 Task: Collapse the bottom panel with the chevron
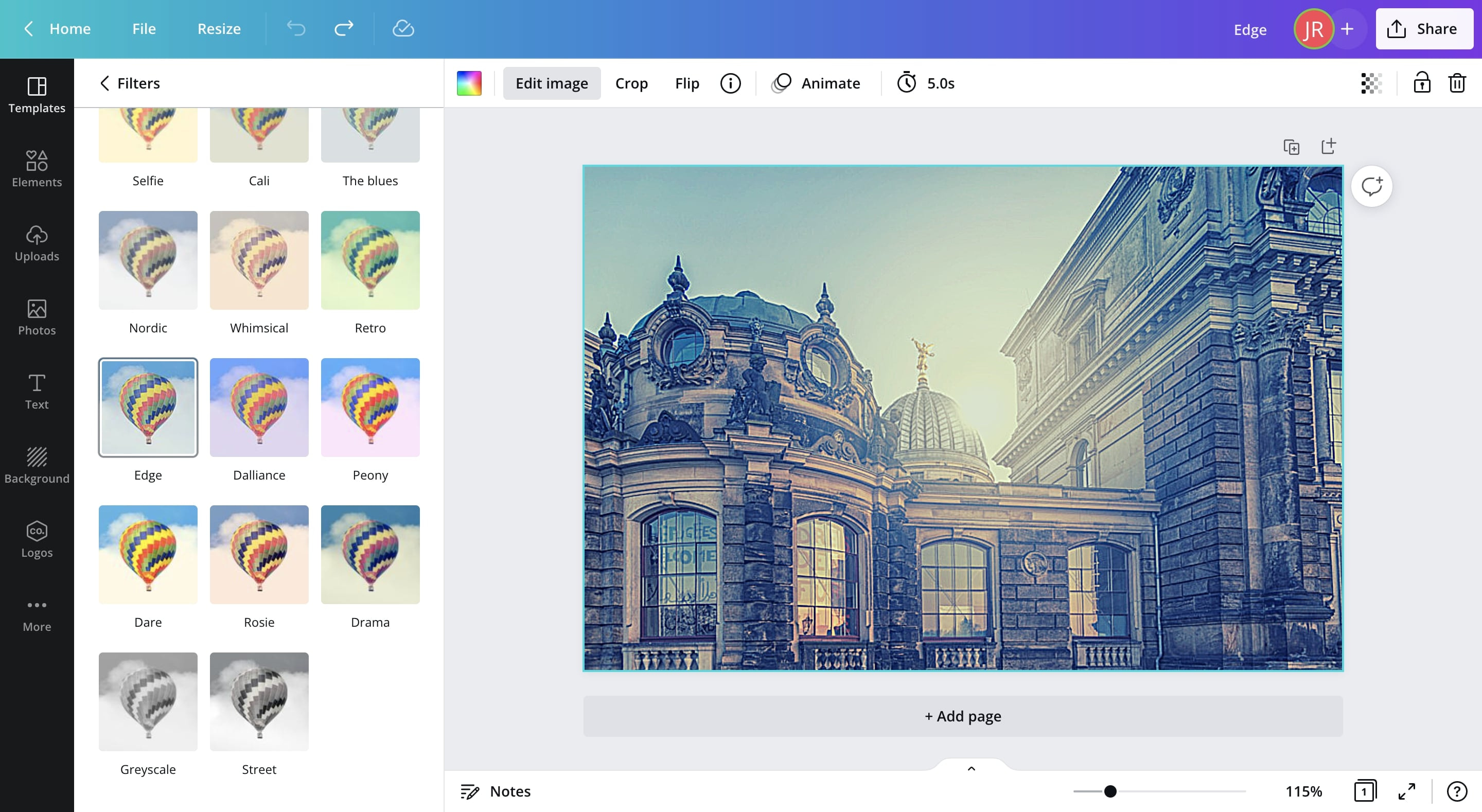tap(971, 768)
